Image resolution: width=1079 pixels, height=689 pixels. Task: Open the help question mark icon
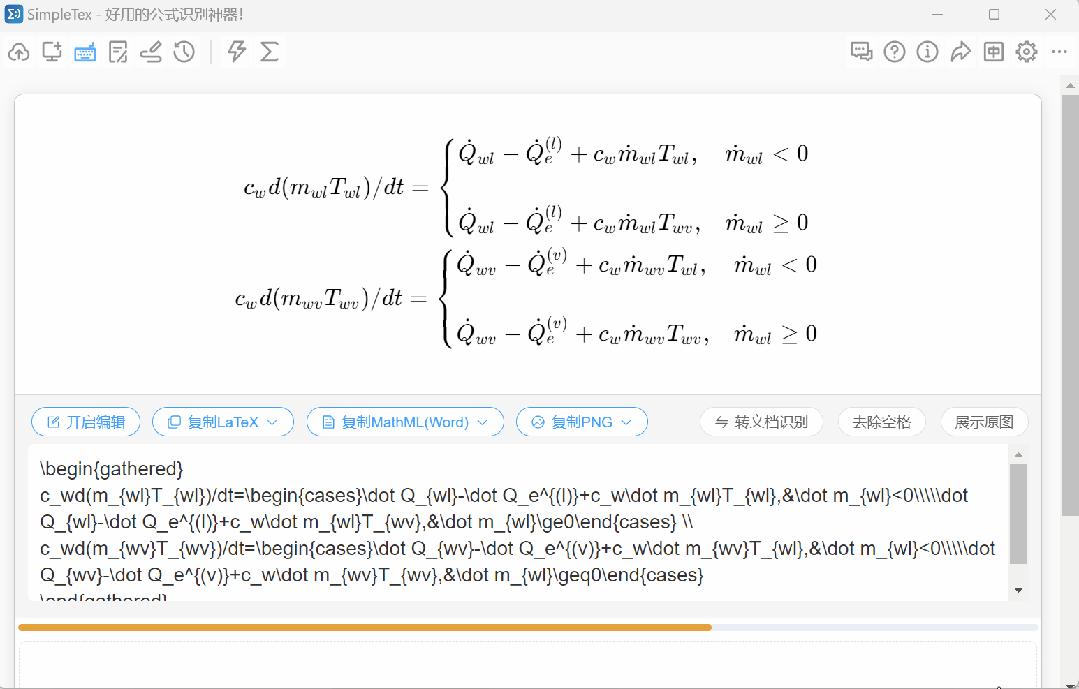[894, 52]
